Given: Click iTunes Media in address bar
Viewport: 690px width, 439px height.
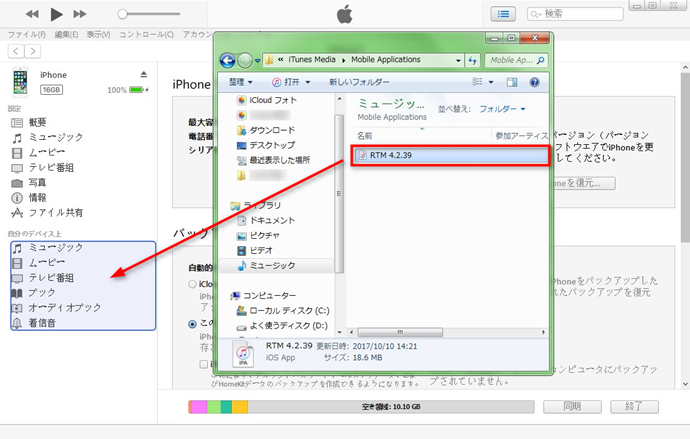Looking at the screenshot, I should coord(312,59).
